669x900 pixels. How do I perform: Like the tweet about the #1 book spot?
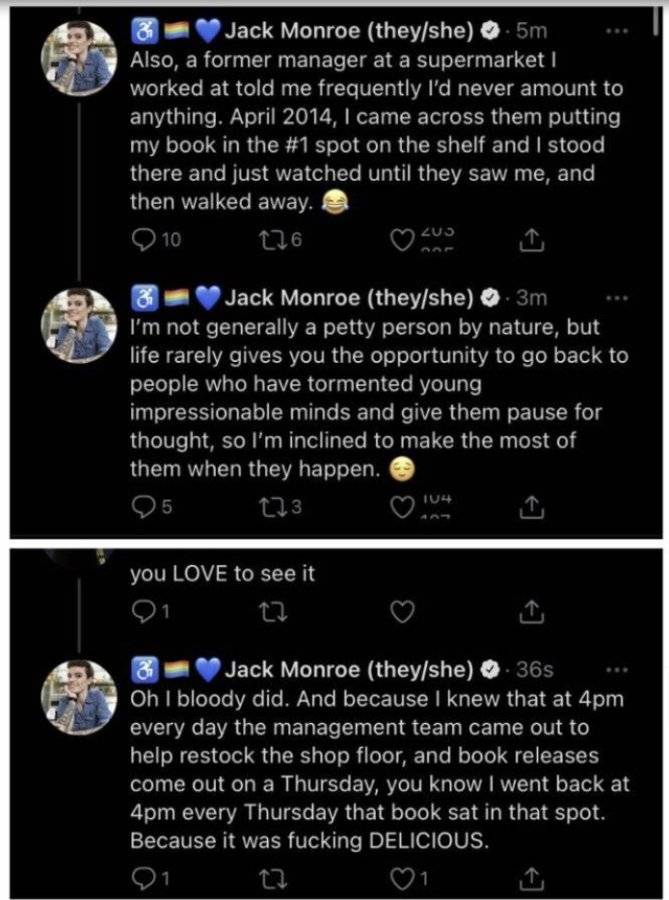[x=402, y=240]
